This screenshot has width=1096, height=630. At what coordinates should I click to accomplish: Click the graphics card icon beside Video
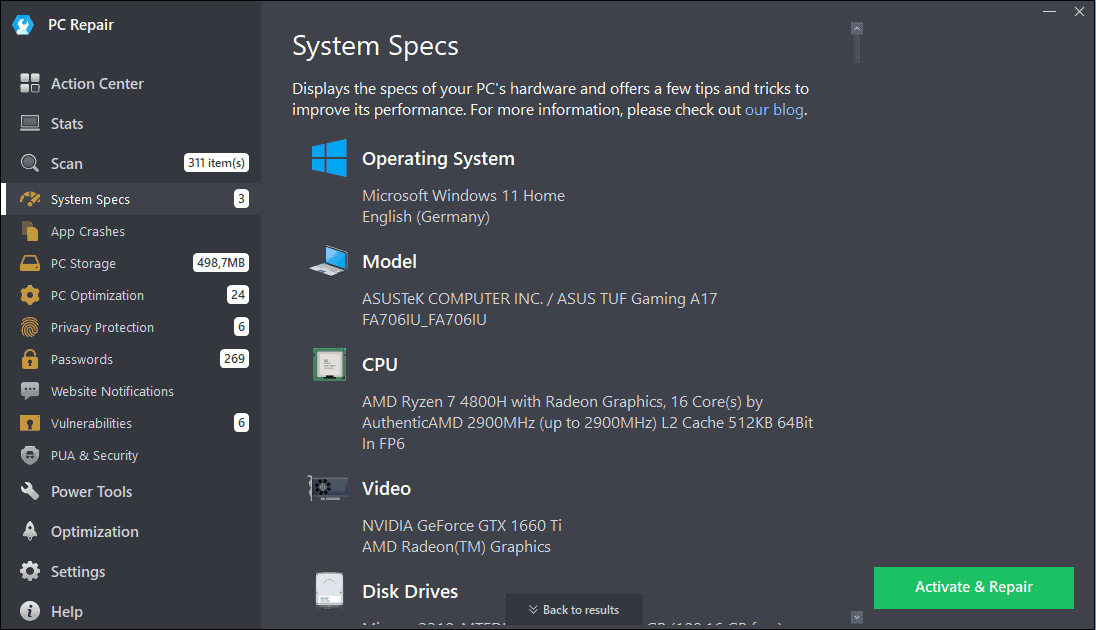coord(329,488)
